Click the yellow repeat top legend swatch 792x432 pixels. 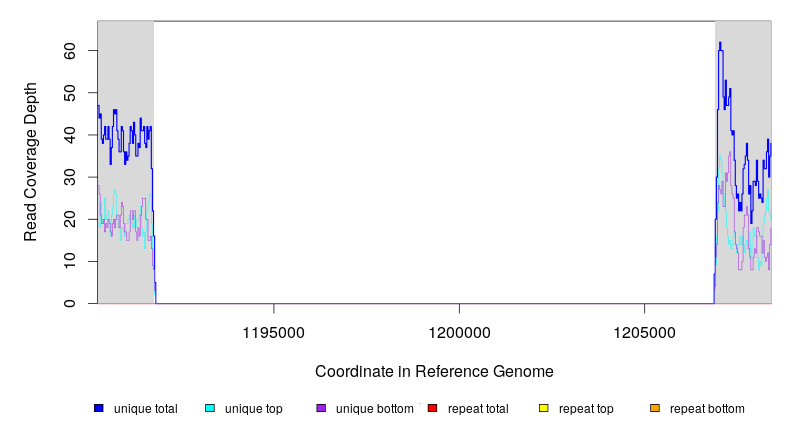coord(544,409)
